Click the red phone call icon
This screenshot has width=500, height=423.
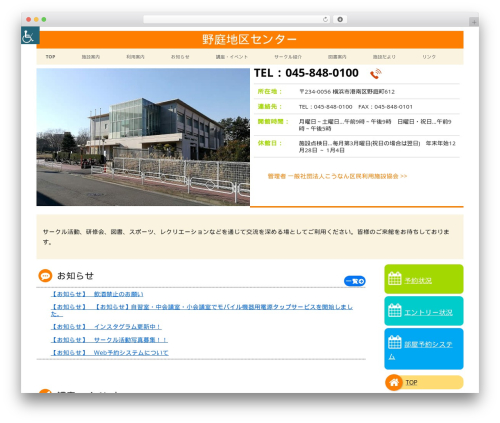coord(376,74)
